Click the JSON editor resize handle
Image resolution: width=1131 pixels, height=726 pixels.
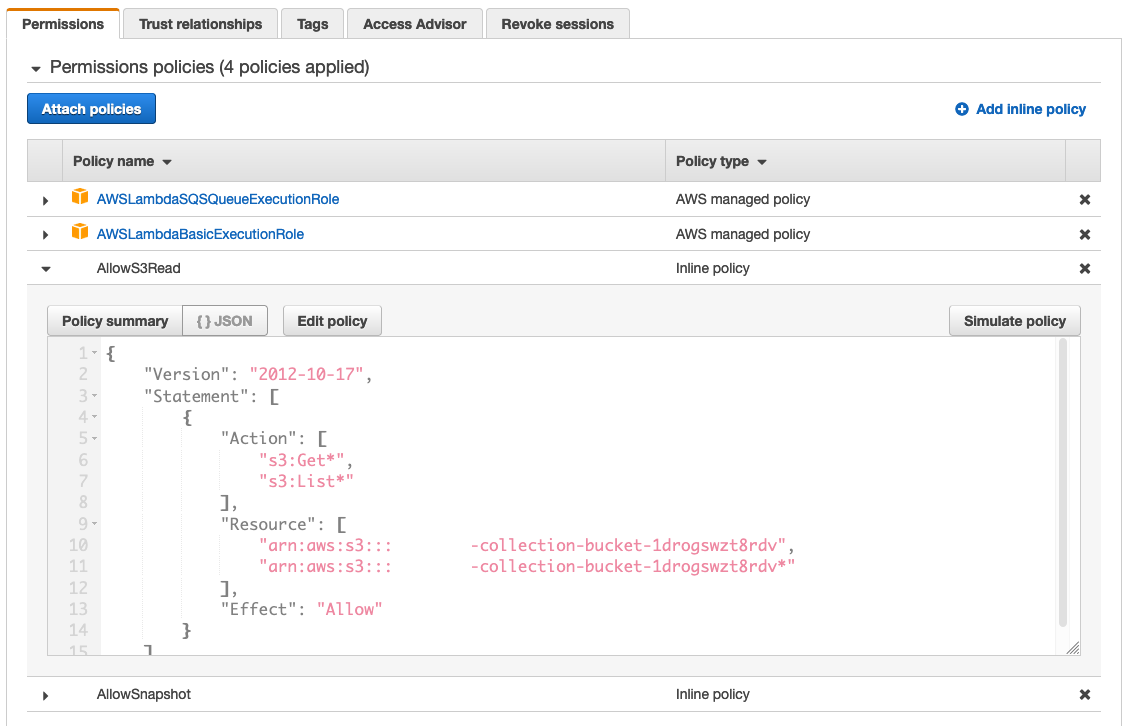pos(1073,648)
